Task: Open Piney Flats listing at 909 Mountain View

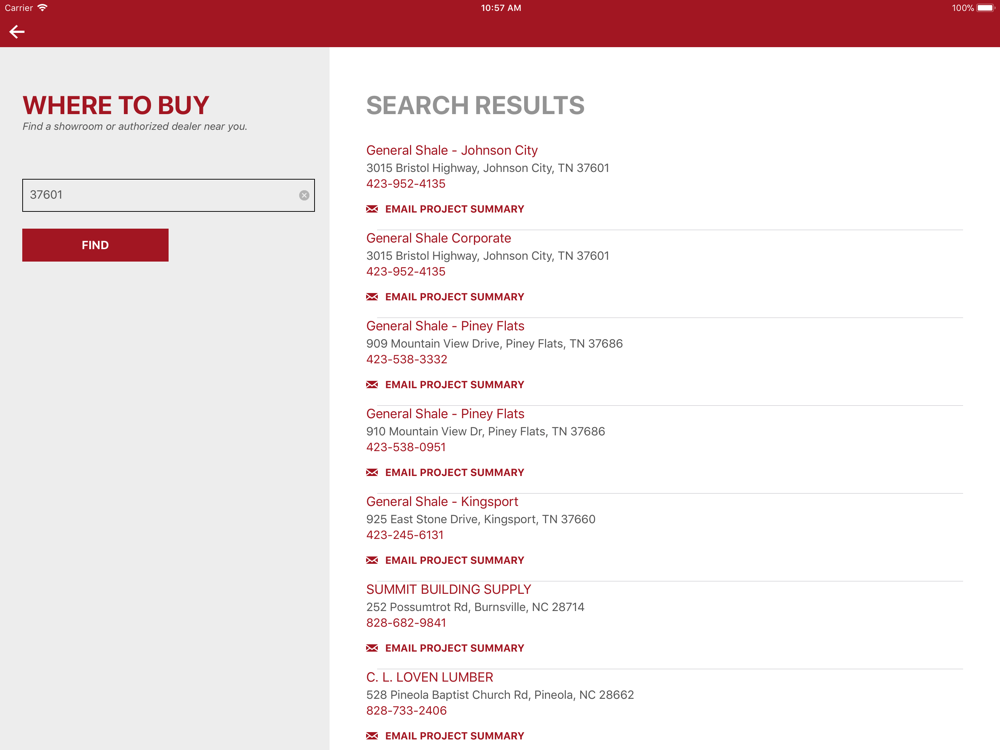Action: (445, 326)
